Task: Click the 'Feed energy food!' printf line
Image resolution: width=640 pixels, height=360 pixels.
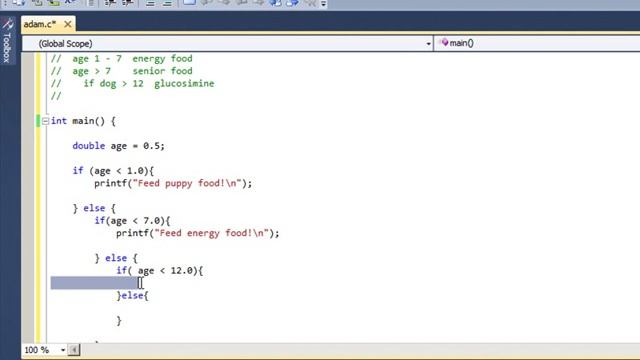Action: tap(198, 233)
